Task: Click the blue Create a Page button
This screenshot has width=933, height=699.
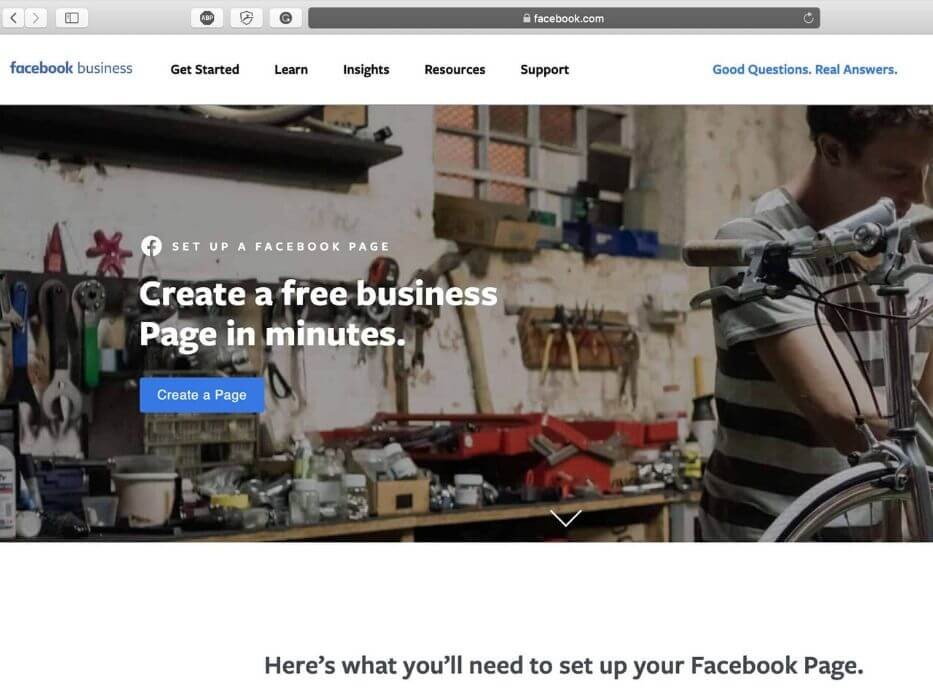Action: coord(202,395)
